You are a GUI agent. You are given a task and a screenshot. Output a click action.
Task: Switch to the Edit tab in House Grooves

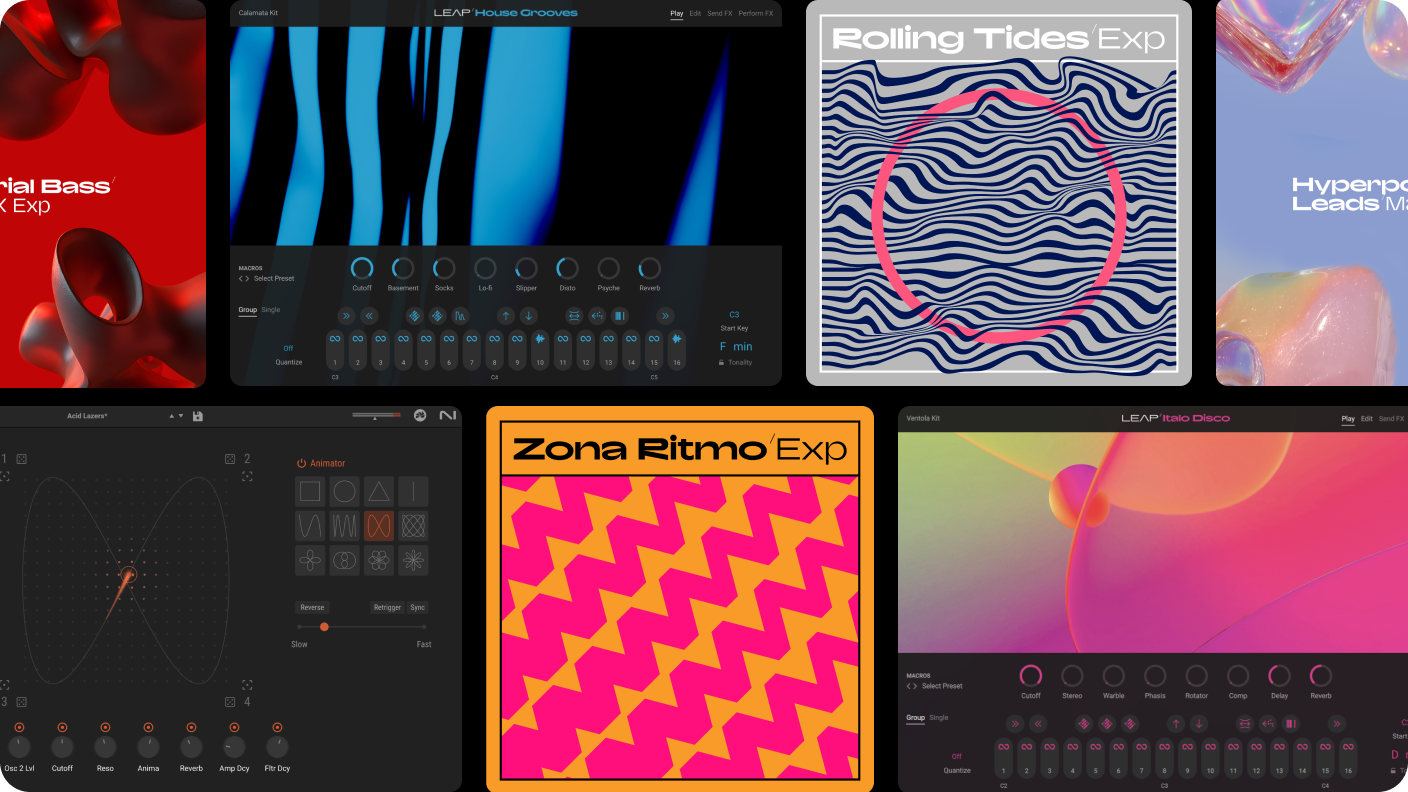point(695,14)
